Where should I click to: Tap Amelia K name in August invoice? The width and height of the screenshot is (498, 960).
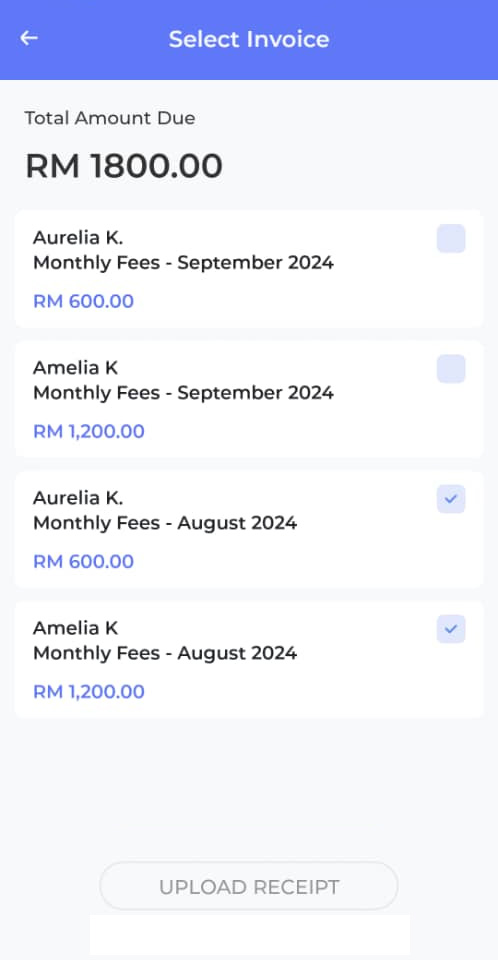tap(75, 628)
